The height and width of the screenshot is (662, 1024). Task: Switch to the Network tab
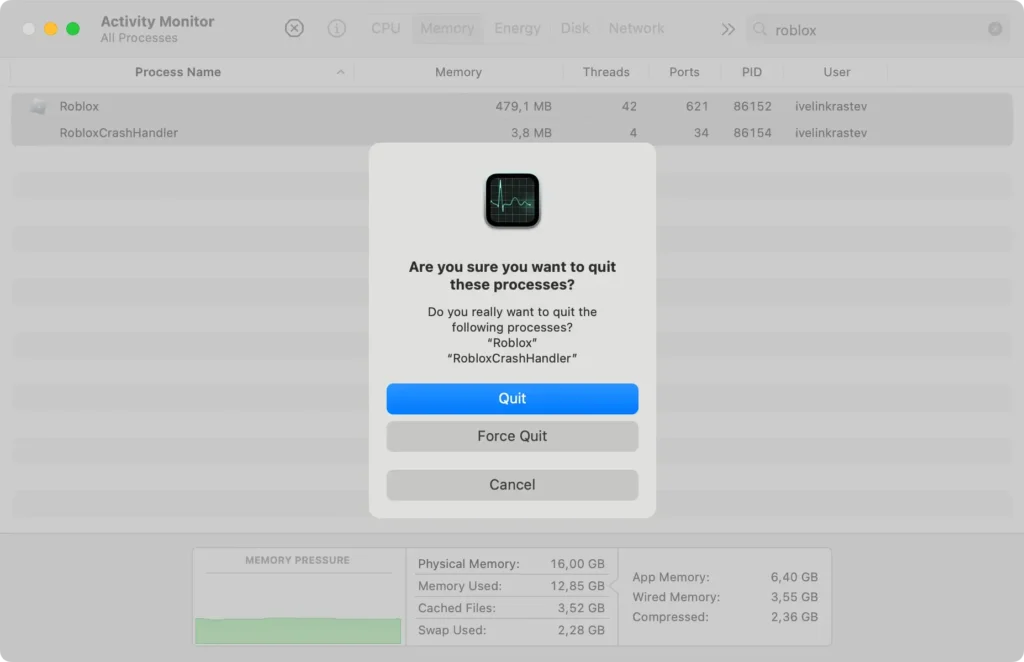tap(636, 29)
